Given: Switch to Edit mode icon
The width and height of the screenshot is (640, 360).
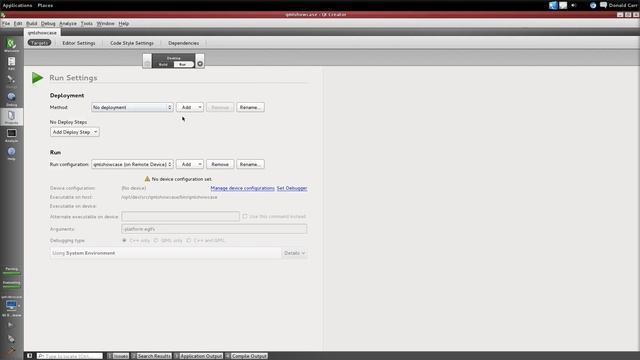Looking at the screenshot, I should point(11,62).
